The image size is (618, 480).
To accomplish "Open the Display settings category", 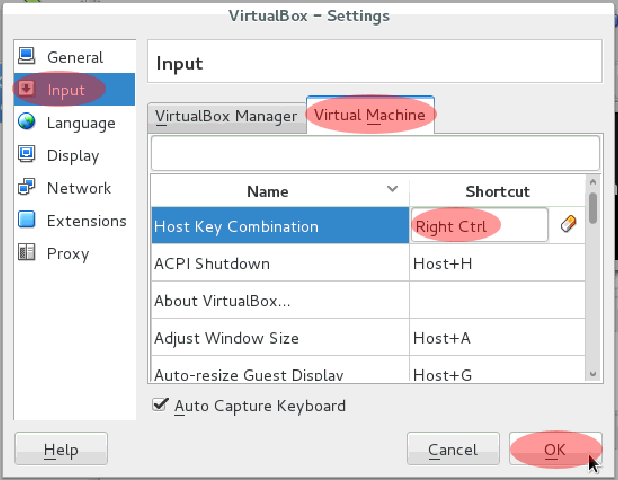I will click(x=74, y=154).
